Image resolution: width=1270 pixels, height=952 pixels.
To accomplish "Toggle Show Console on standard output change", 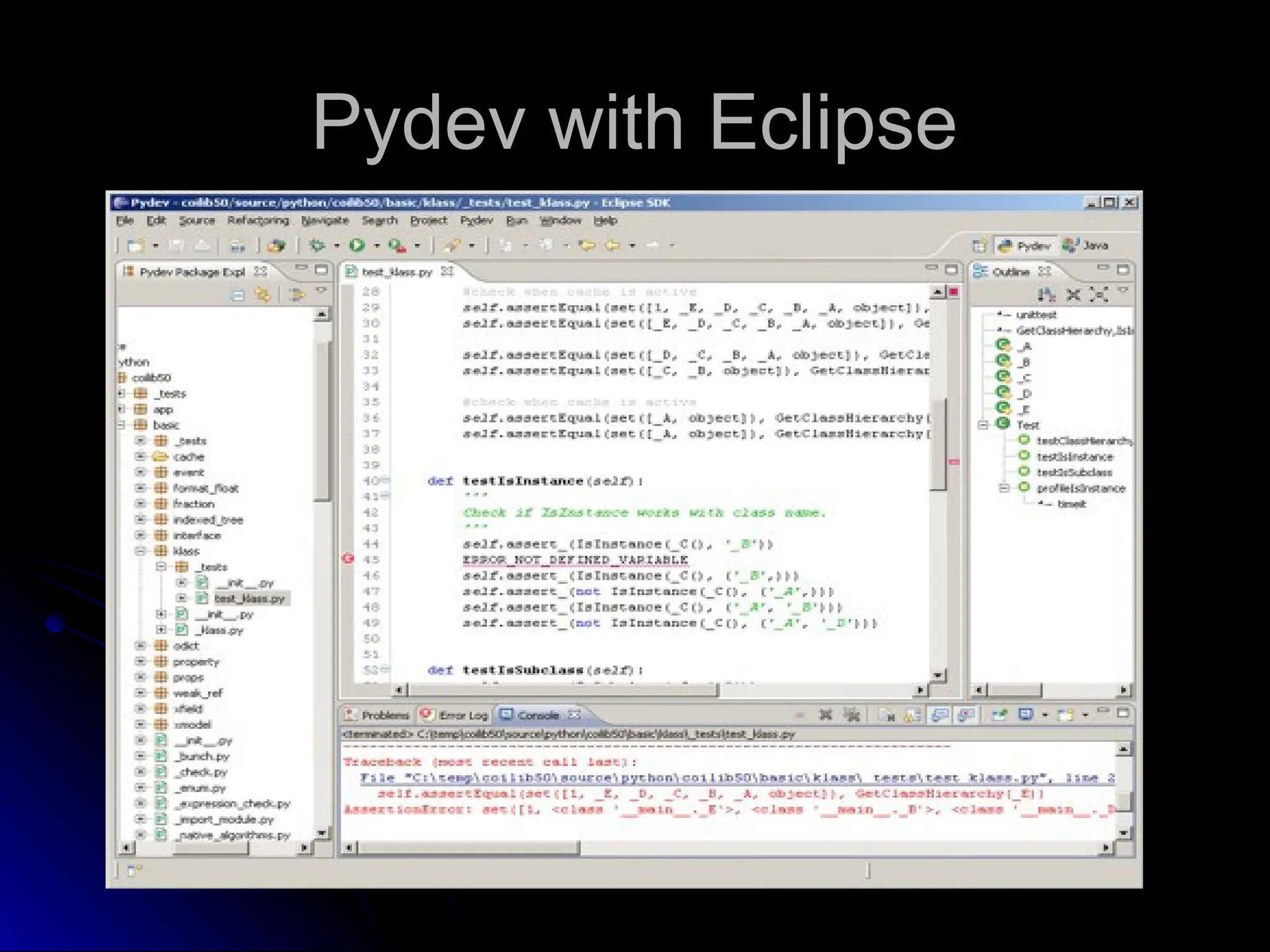I will coord(940,715).
